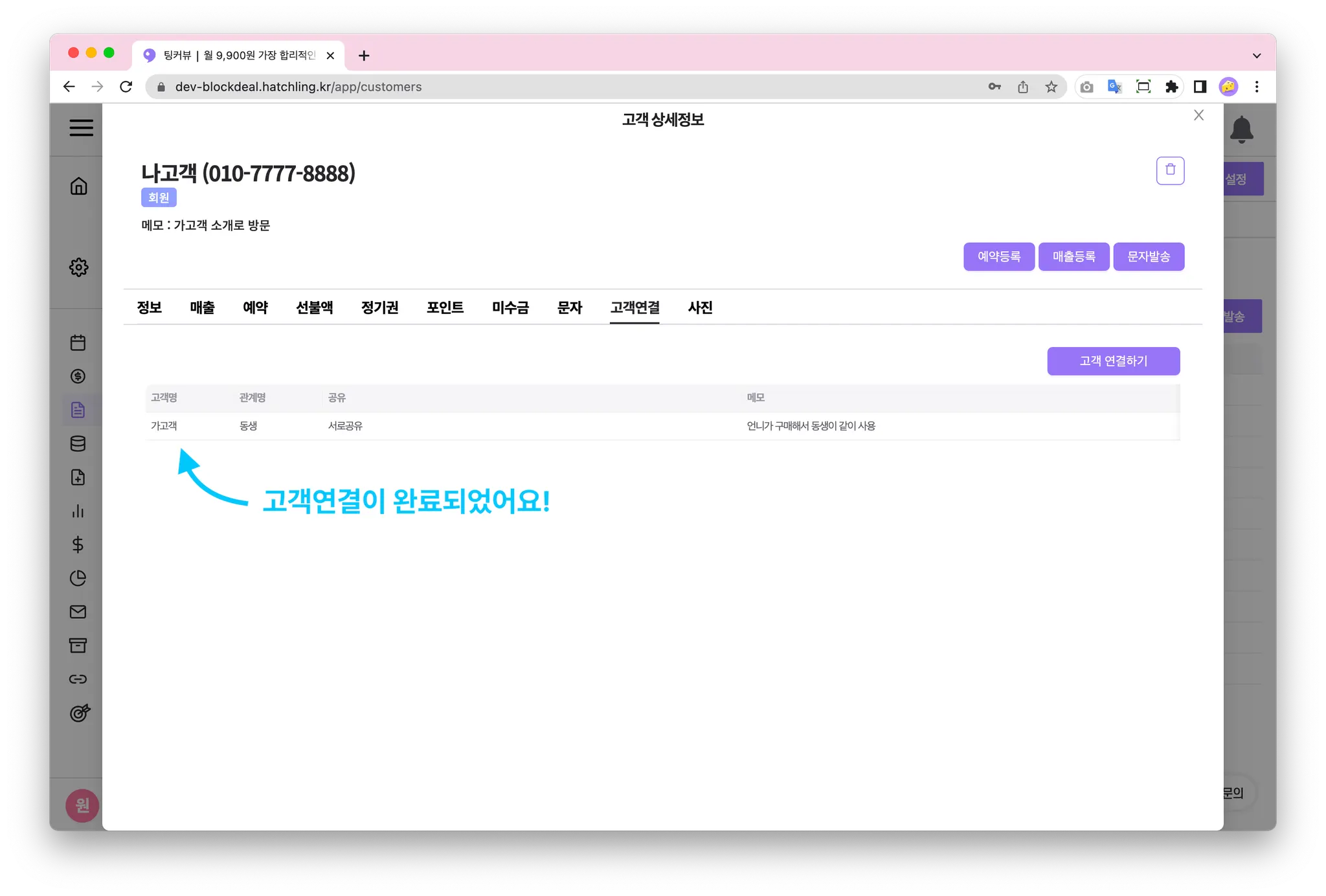
Task: Open the hamburger menu icon
Action: 81,128
